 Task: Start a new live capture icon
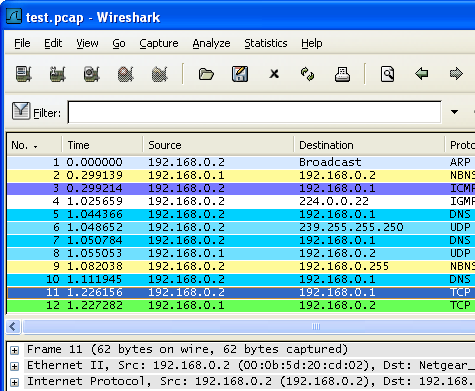(92, 74)
